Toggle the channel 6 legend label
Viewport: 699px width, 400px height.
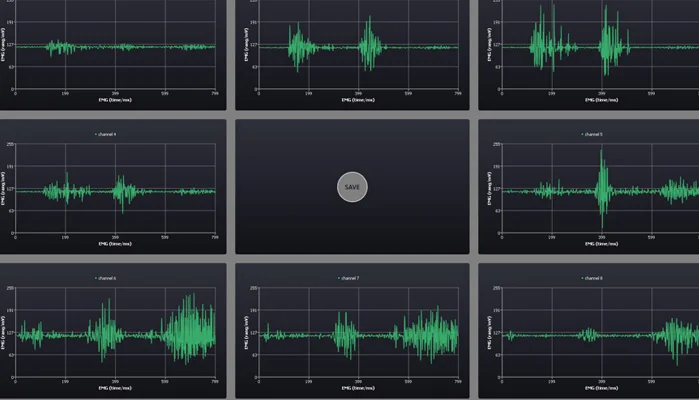coord(107,278)
